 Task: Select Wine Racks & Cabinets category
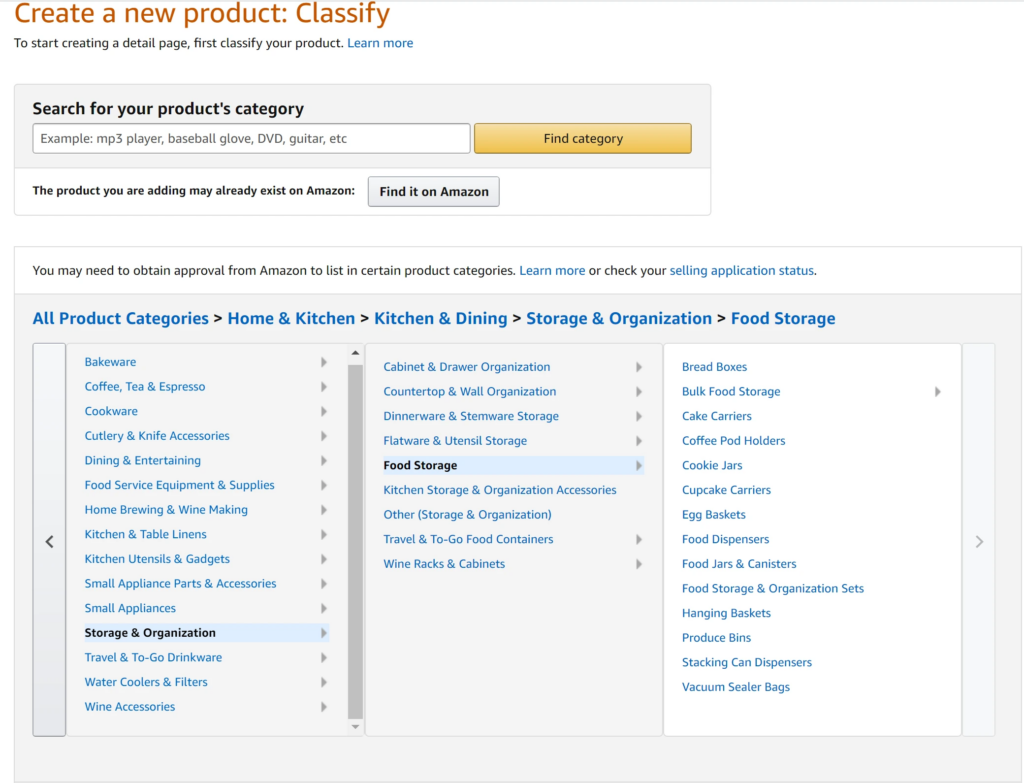pos(444,563)
